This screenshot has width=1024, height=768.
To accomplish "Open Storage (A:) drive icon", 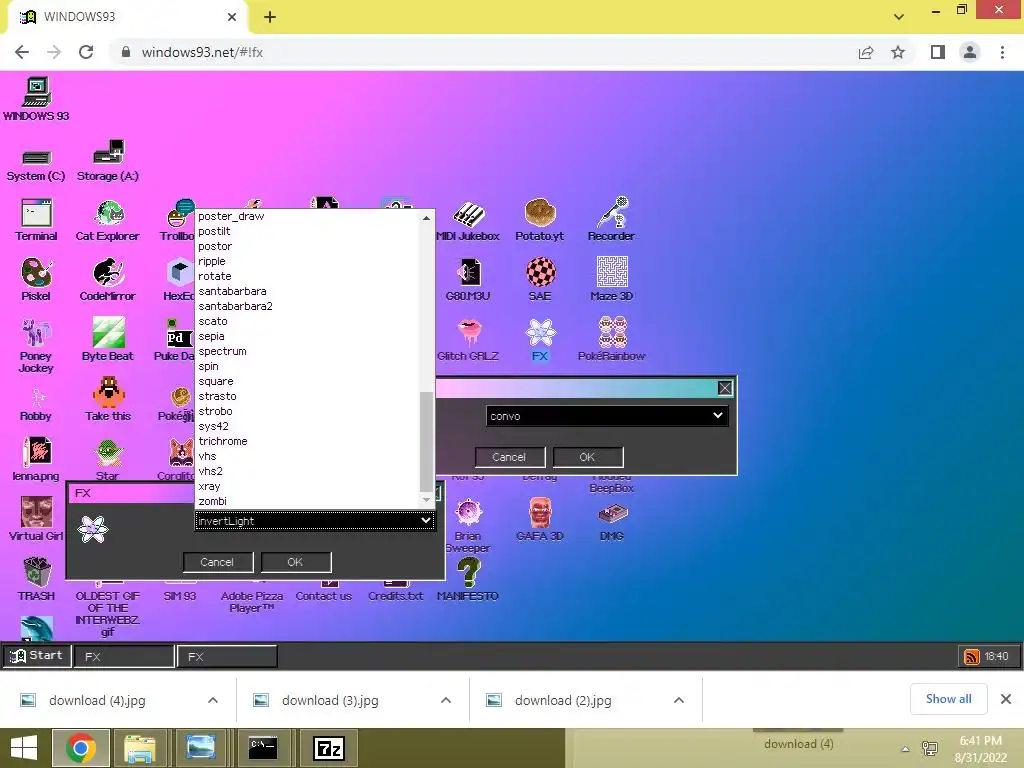I will pos(108,152).
